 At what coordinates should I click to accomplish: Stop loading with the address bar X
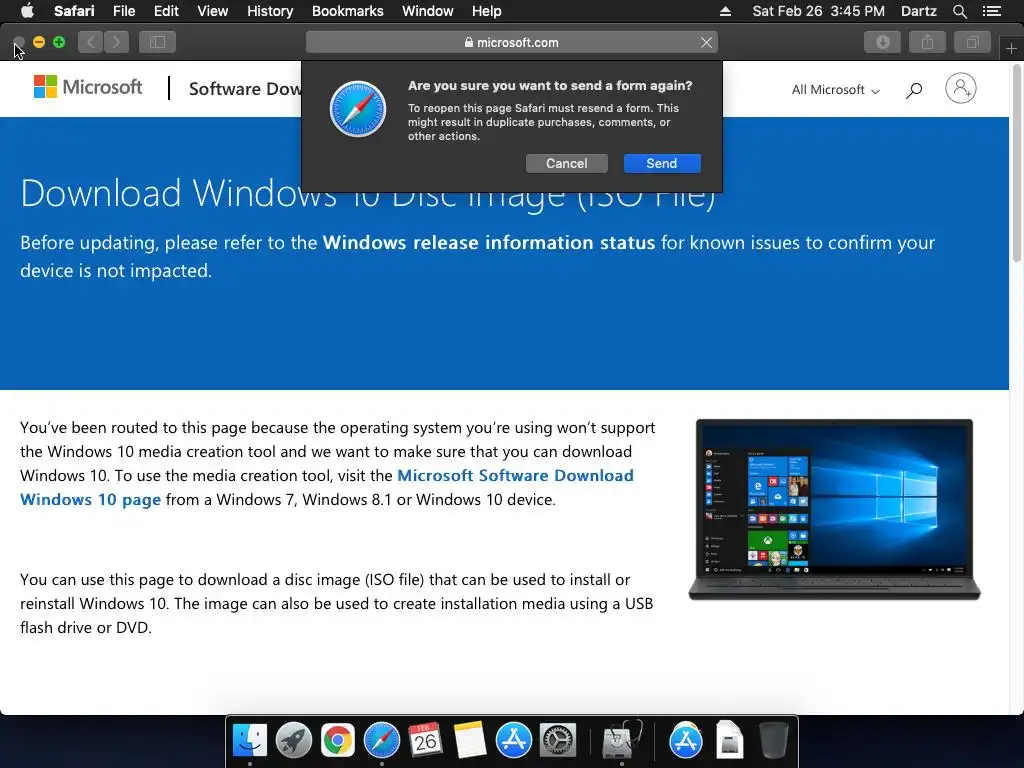pyautogui.click(x=706, y=42)
